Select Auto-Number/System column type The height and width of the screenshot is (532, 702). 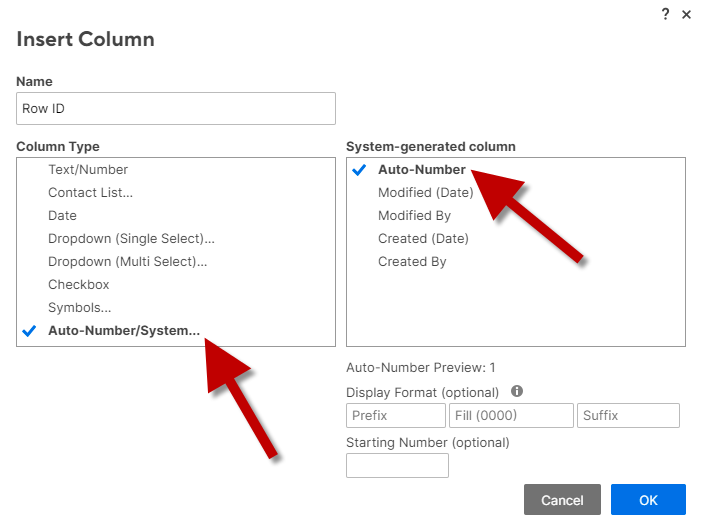pos(124,330)
